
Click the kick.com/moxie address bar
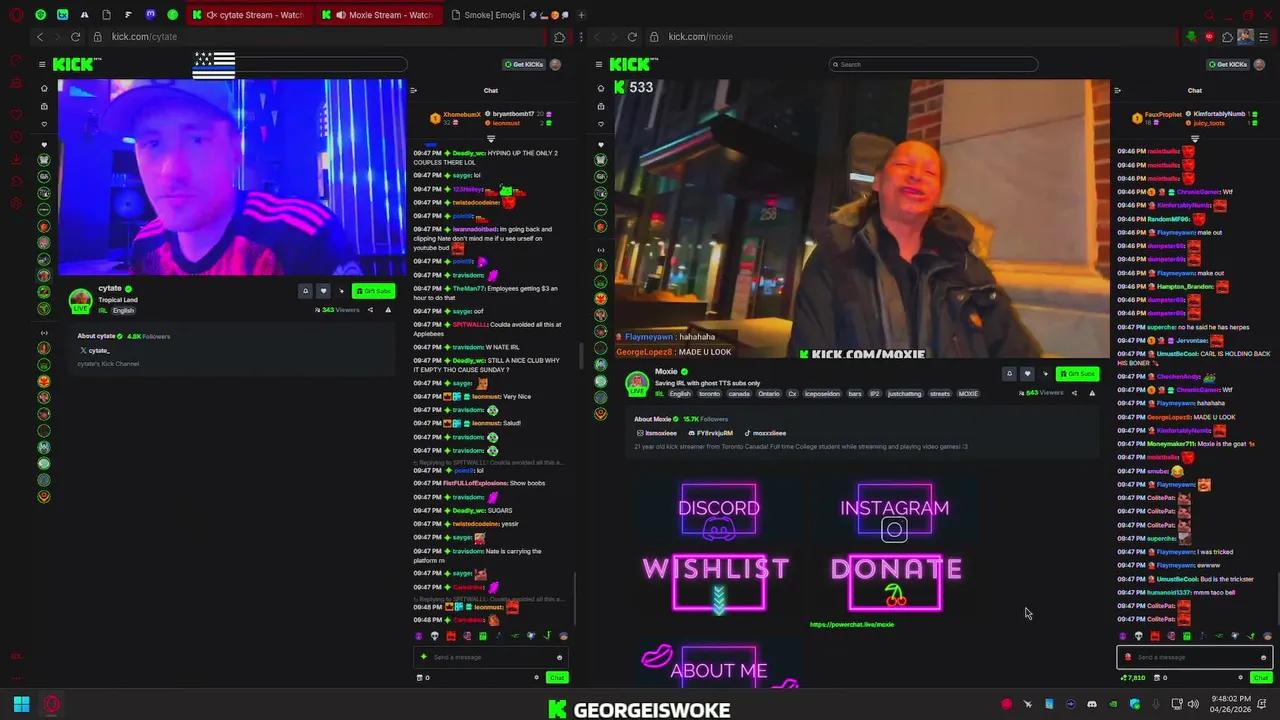point(910,37)
